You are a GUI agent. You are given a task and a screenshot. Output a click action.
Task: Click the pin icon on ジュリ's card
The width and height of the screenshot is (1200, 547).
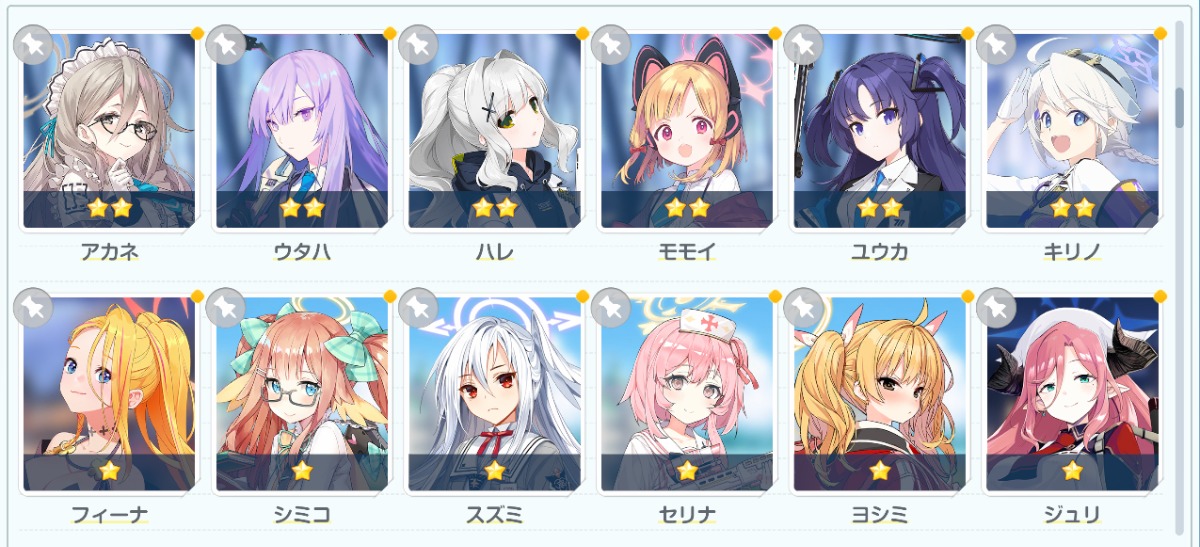(996, 308)
